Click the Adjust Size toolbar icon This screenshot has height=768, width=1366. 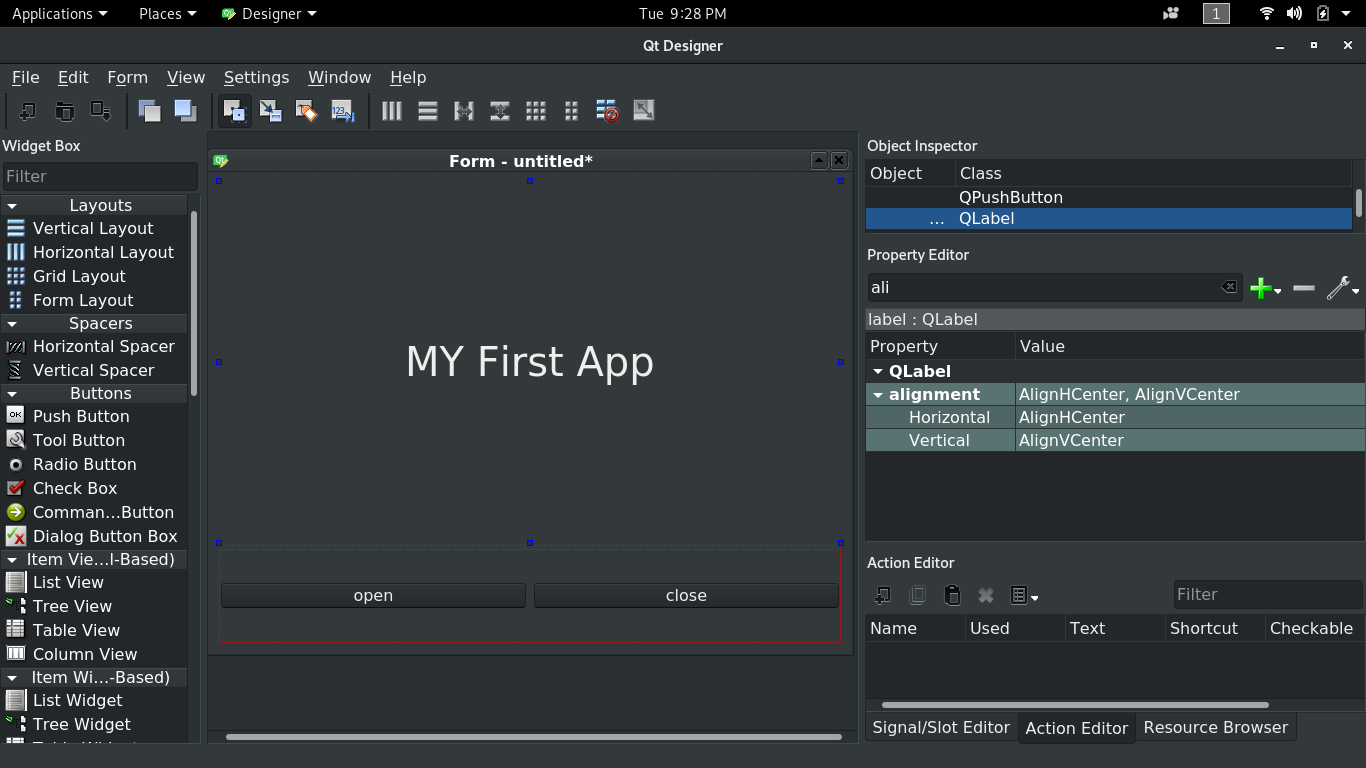[x=643, y=111]
